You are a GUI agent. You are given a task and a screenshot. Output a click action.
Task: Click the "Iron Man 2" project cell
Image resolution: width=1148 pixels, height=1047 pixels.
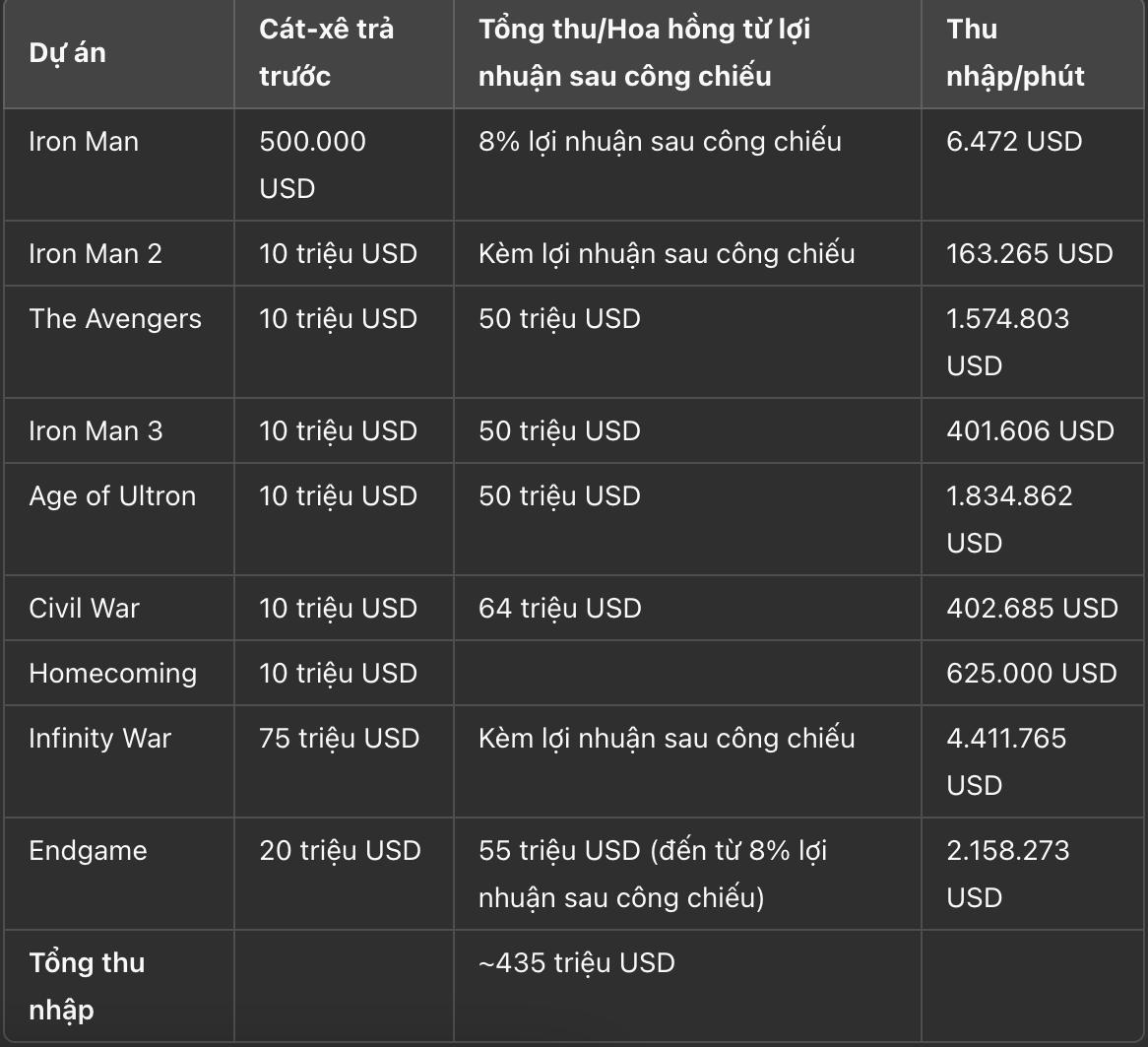96,253
